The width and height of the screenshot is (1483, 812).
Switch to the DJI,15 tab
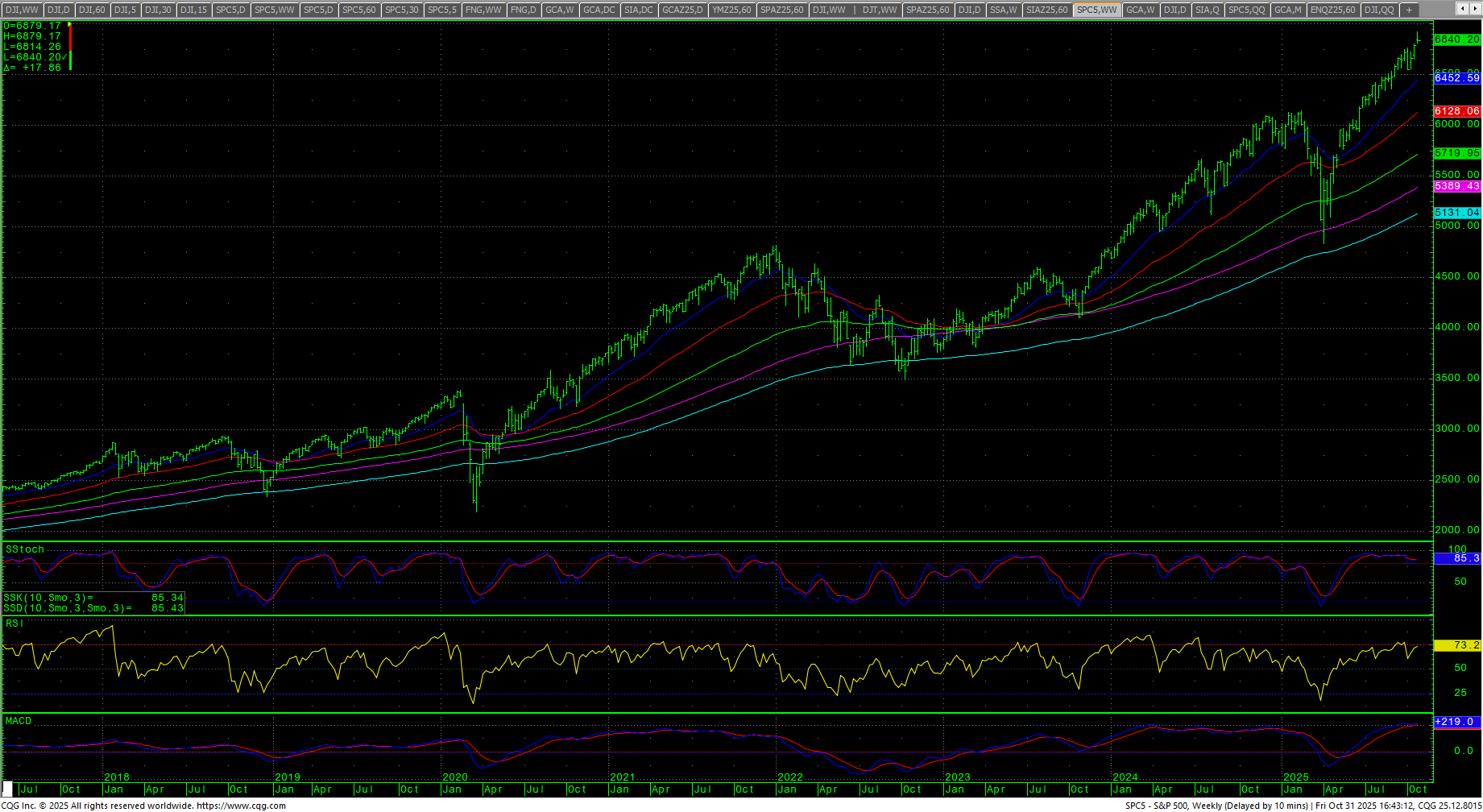(193, 10)
